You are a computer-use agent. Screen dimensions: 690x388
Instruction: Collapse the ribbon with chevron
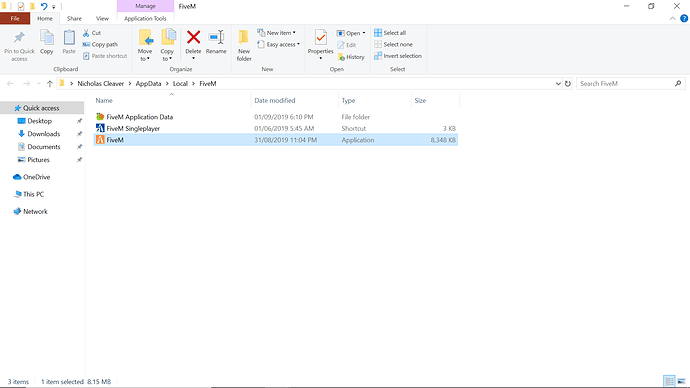(672, 18)
